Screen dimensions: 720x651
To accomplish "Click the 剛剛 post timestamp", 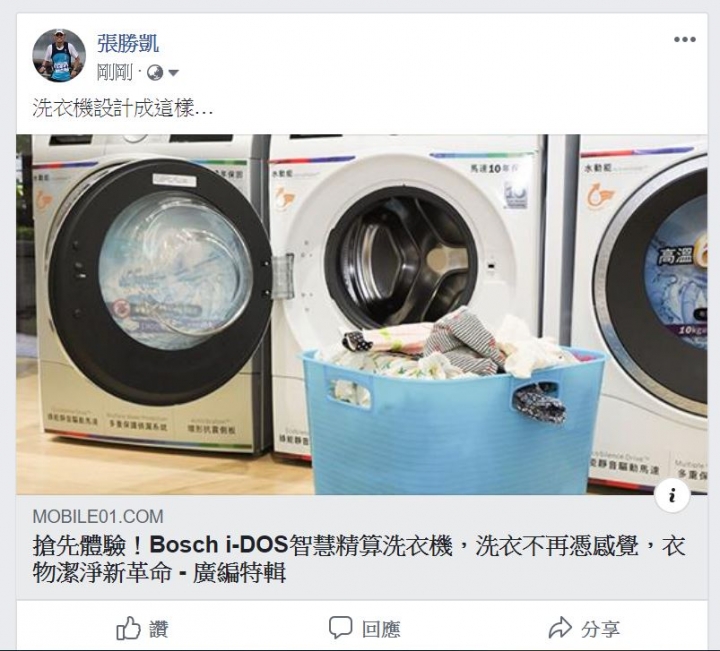I will click(115, 73).
